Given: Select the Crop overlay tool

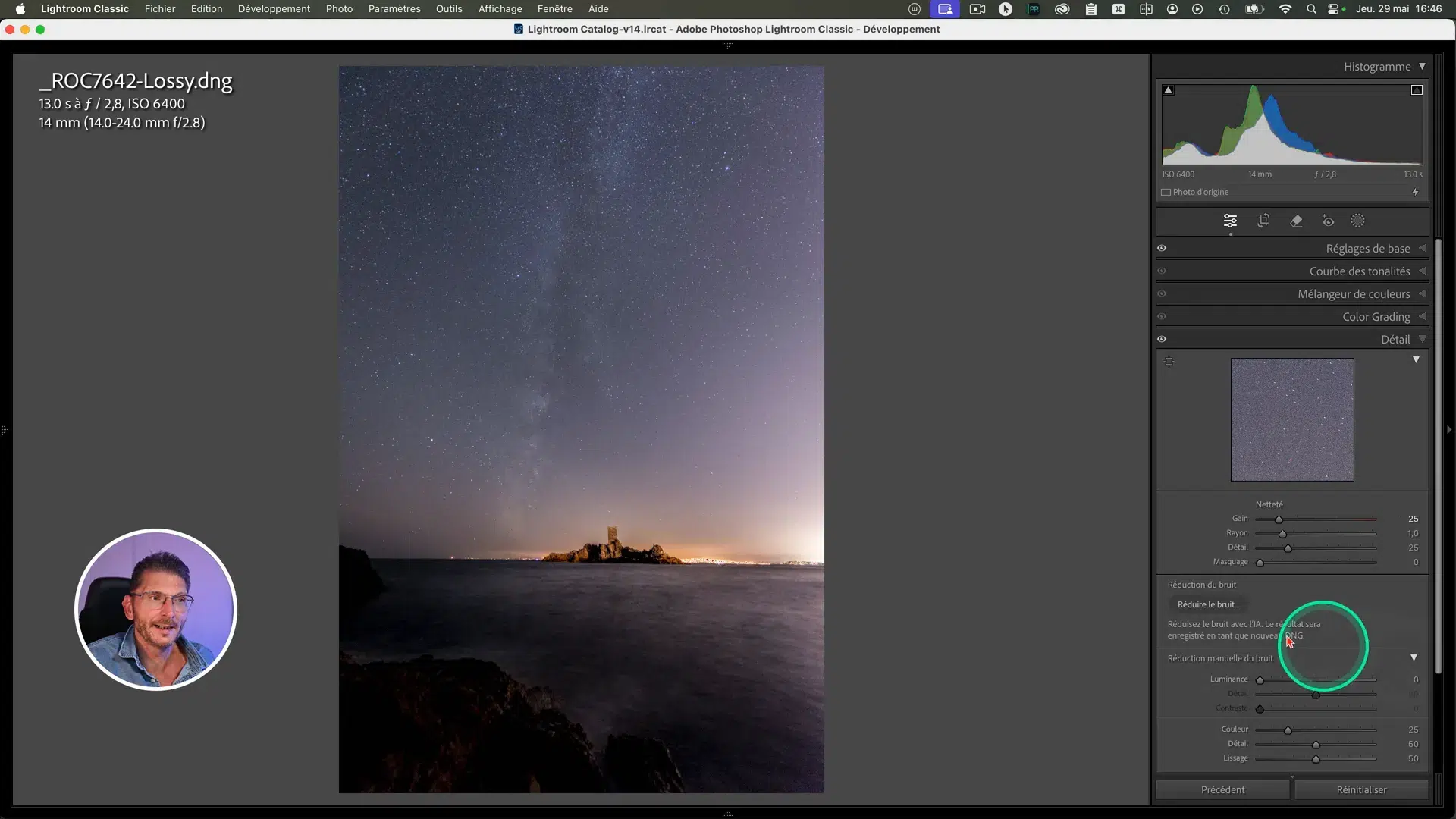Looking at the screenshot, I should tap(1263, 221).
